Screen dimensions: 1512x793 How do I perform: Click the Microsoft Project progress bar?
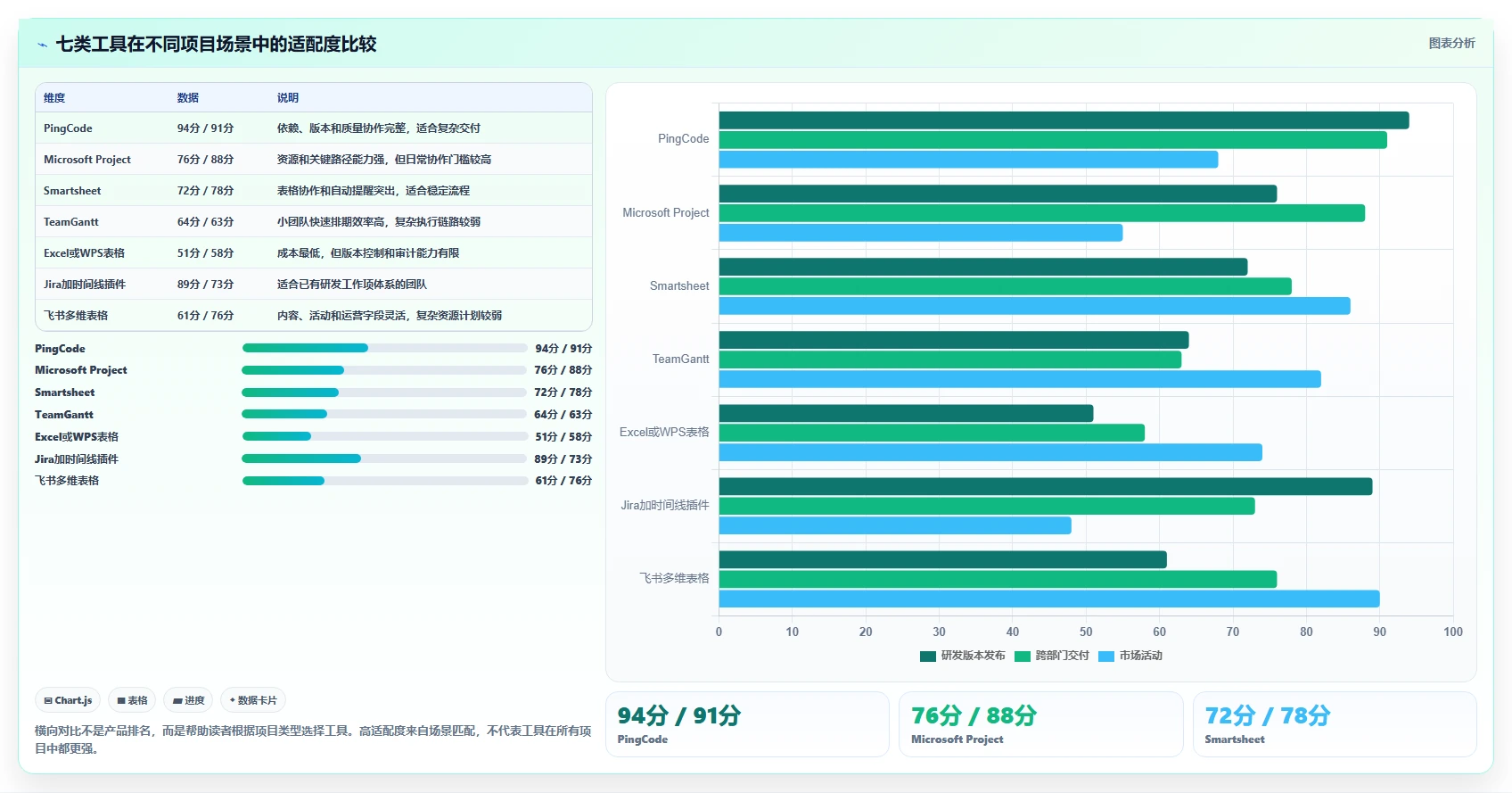pos(384,370)
